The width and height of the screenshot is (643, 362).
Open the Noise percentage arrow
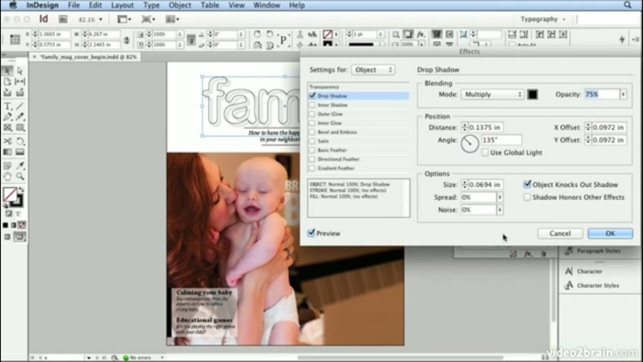pyautogui.click(x=500, y=210)
